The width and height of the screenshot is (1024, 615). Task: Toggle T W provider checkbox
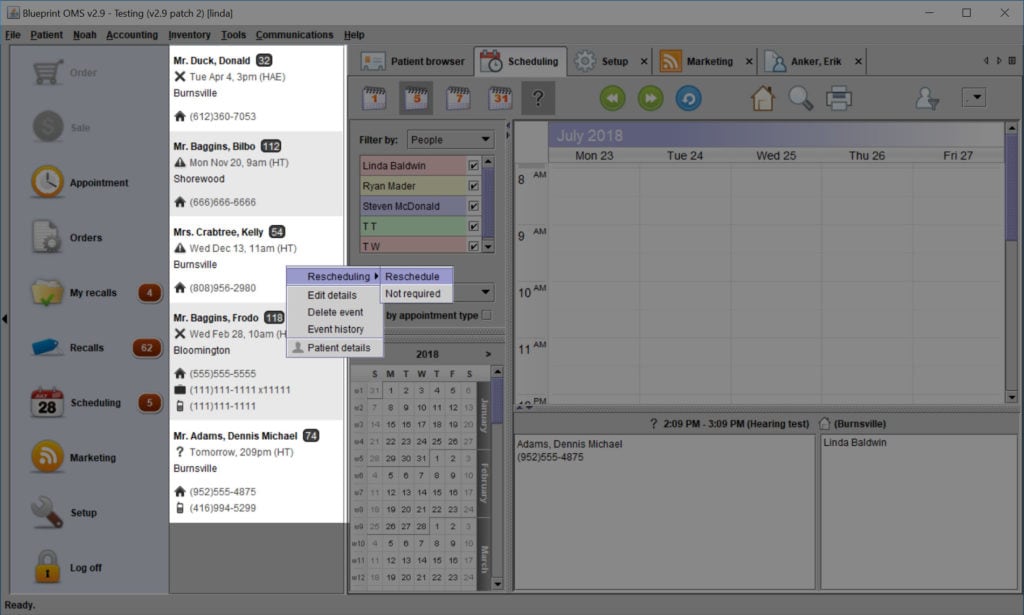point(473,246)
